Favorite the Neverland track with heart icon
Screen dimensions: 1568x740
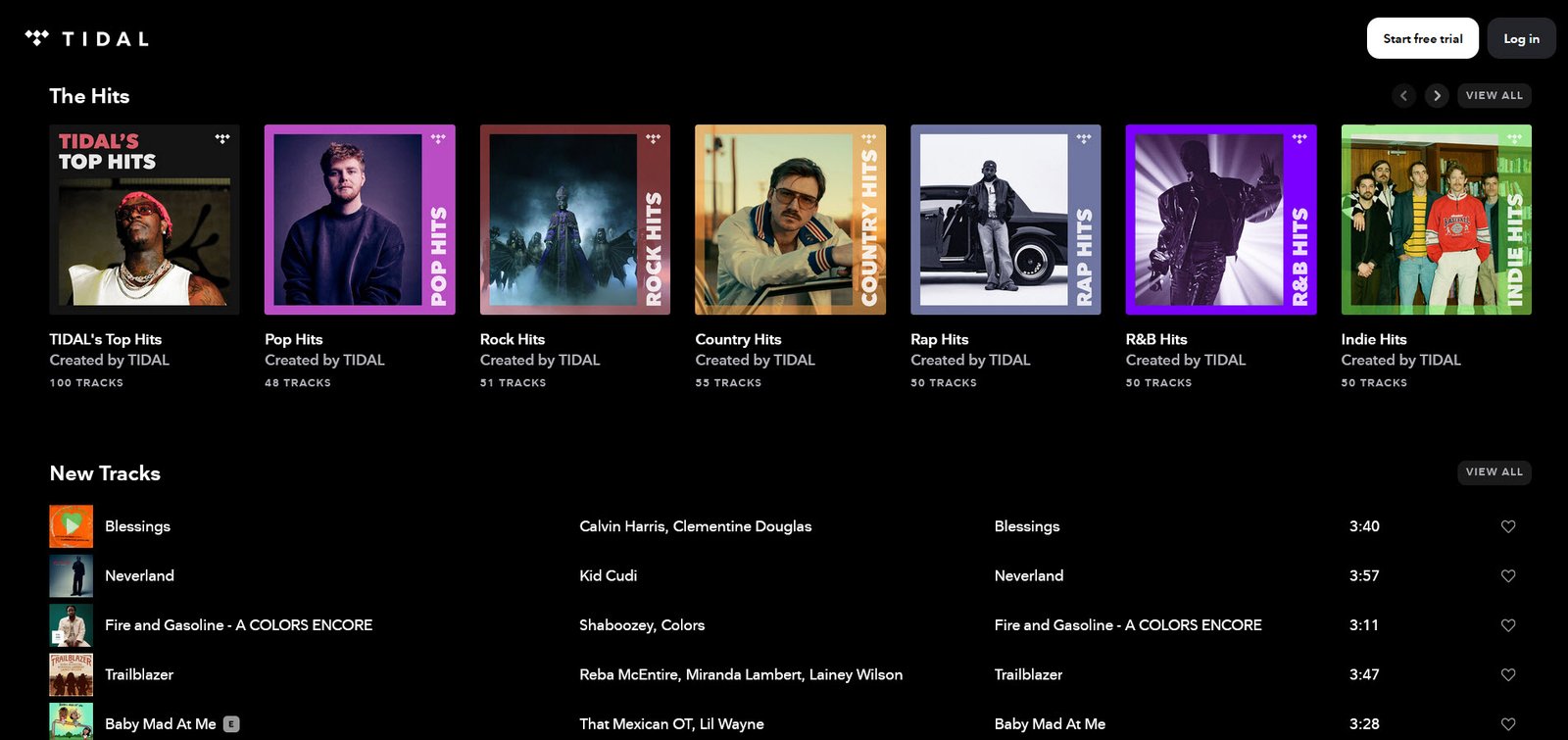pyautogui.click(x=1508, y=576)
